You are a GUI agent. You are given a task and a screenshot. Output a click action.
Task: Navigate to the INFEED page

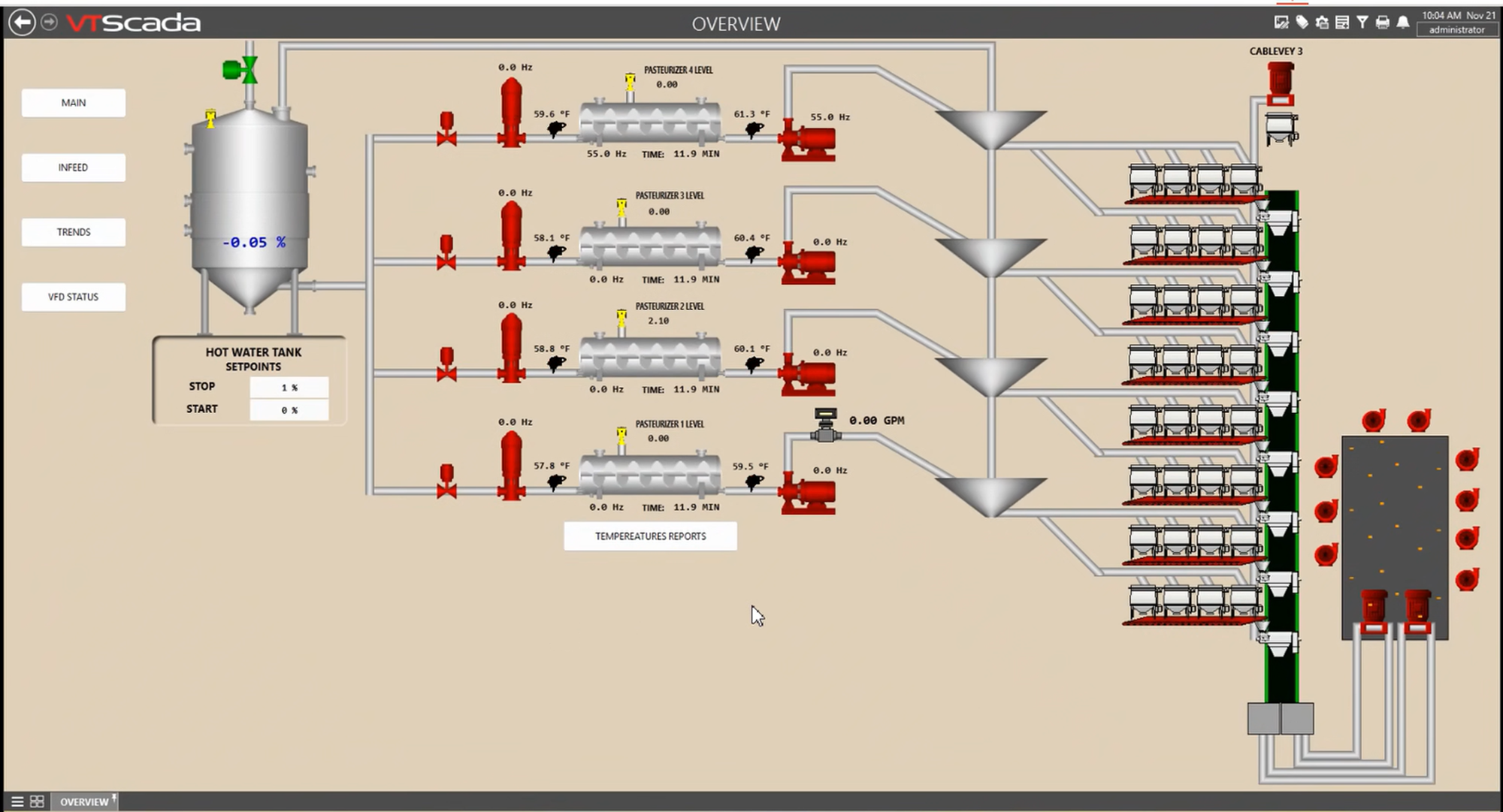point(73,168)
